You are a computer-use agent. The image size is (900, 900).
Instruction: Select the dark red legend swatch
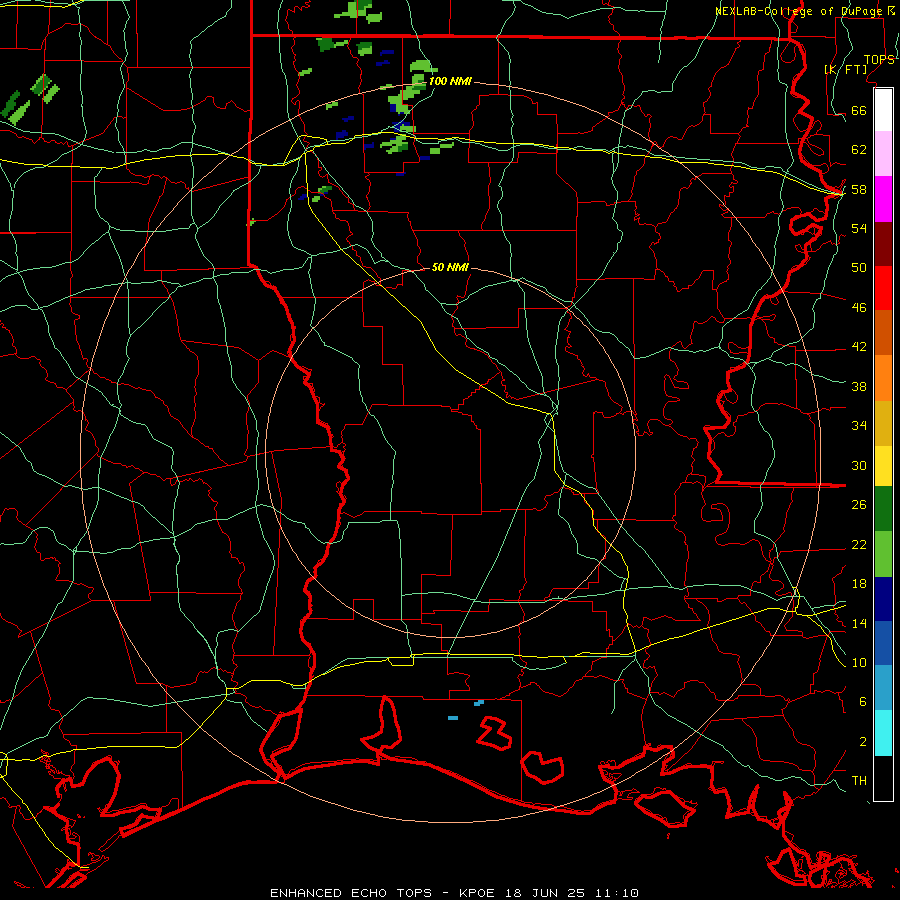click(883, 244)
